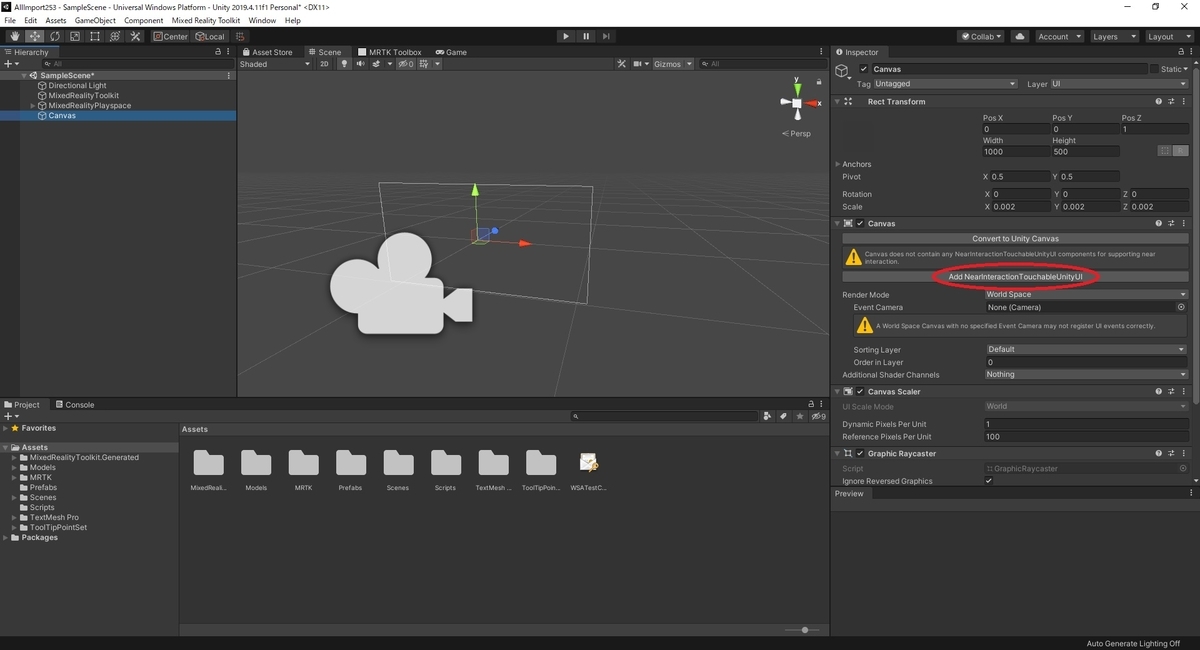Toggle 2D scene view mode
Screen dimensions: 1200x650
pos(324,64)
